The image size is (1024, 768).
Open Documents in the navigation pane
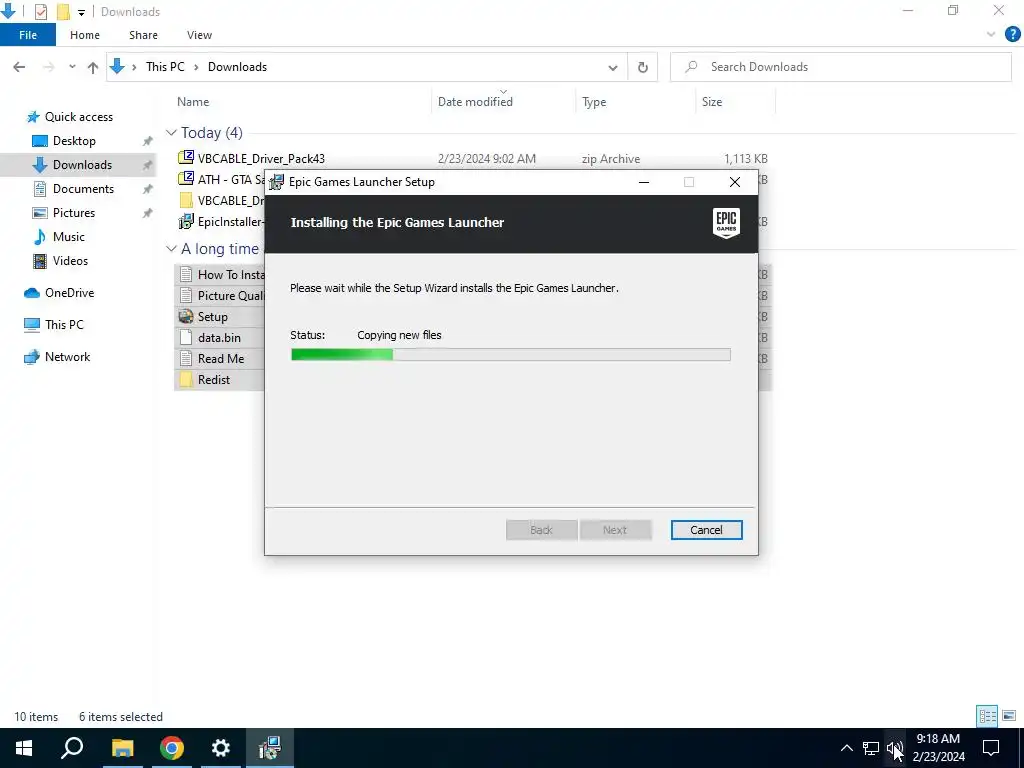tap(83, 189)
